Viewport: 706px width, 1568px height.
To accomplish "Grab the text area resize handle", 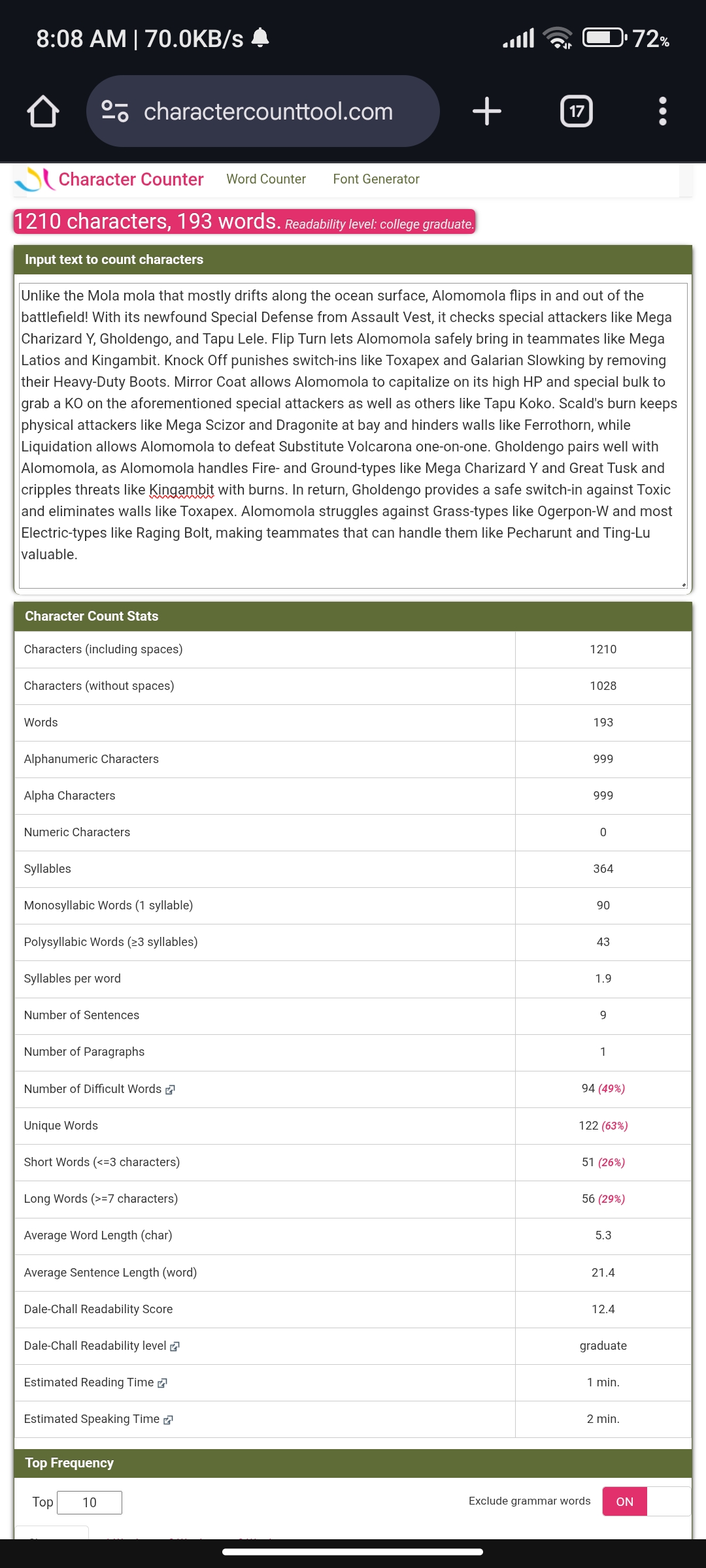I will coord(683,585).
